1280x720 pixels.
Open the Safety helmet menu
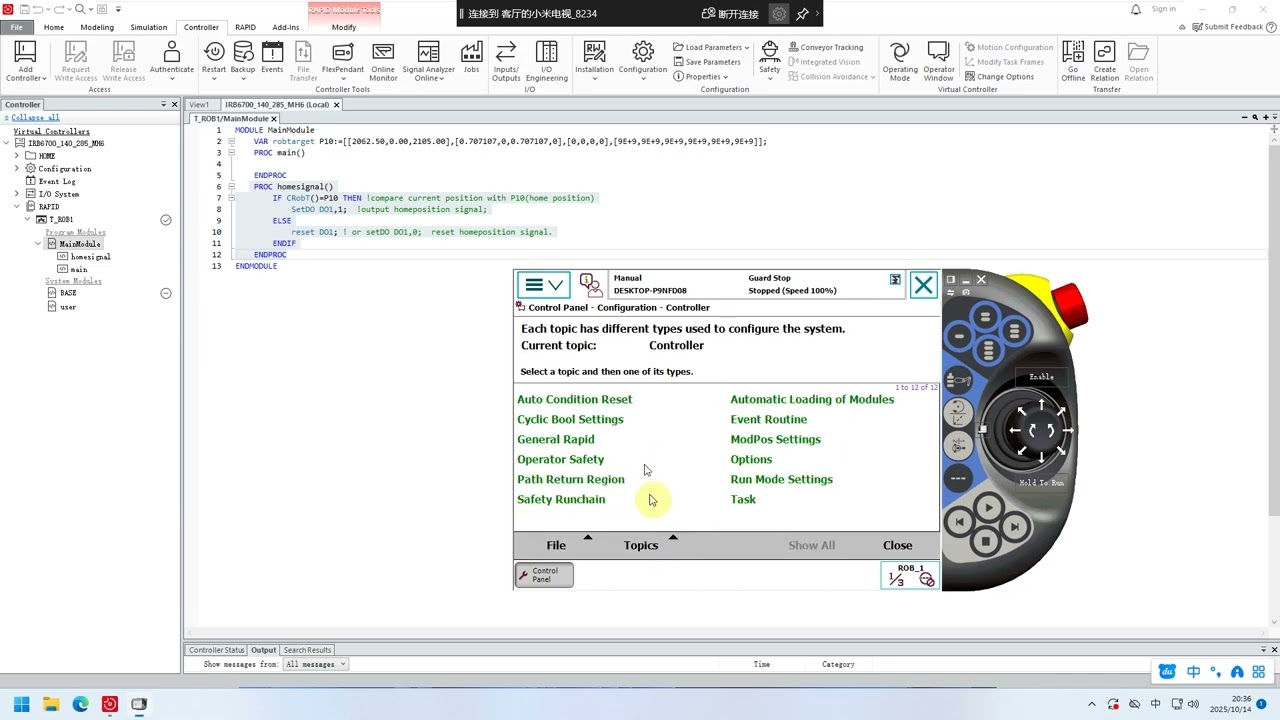click(770, 62)
